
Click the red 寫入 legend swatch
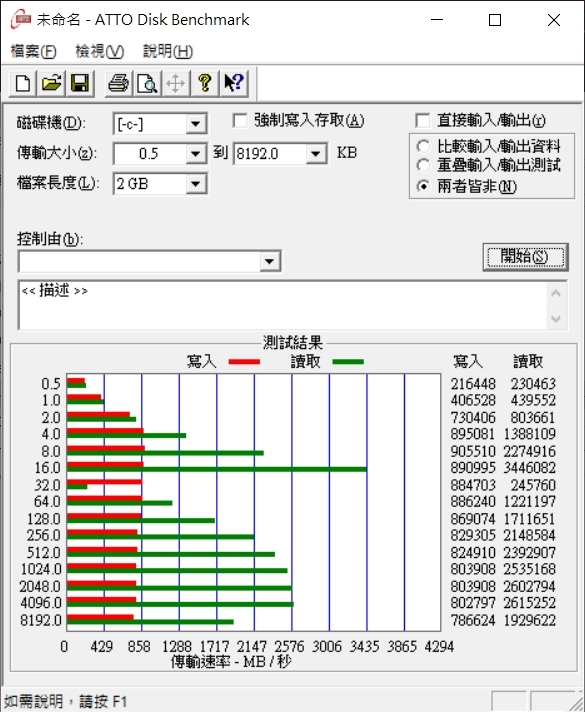click(x=244, y=362)
